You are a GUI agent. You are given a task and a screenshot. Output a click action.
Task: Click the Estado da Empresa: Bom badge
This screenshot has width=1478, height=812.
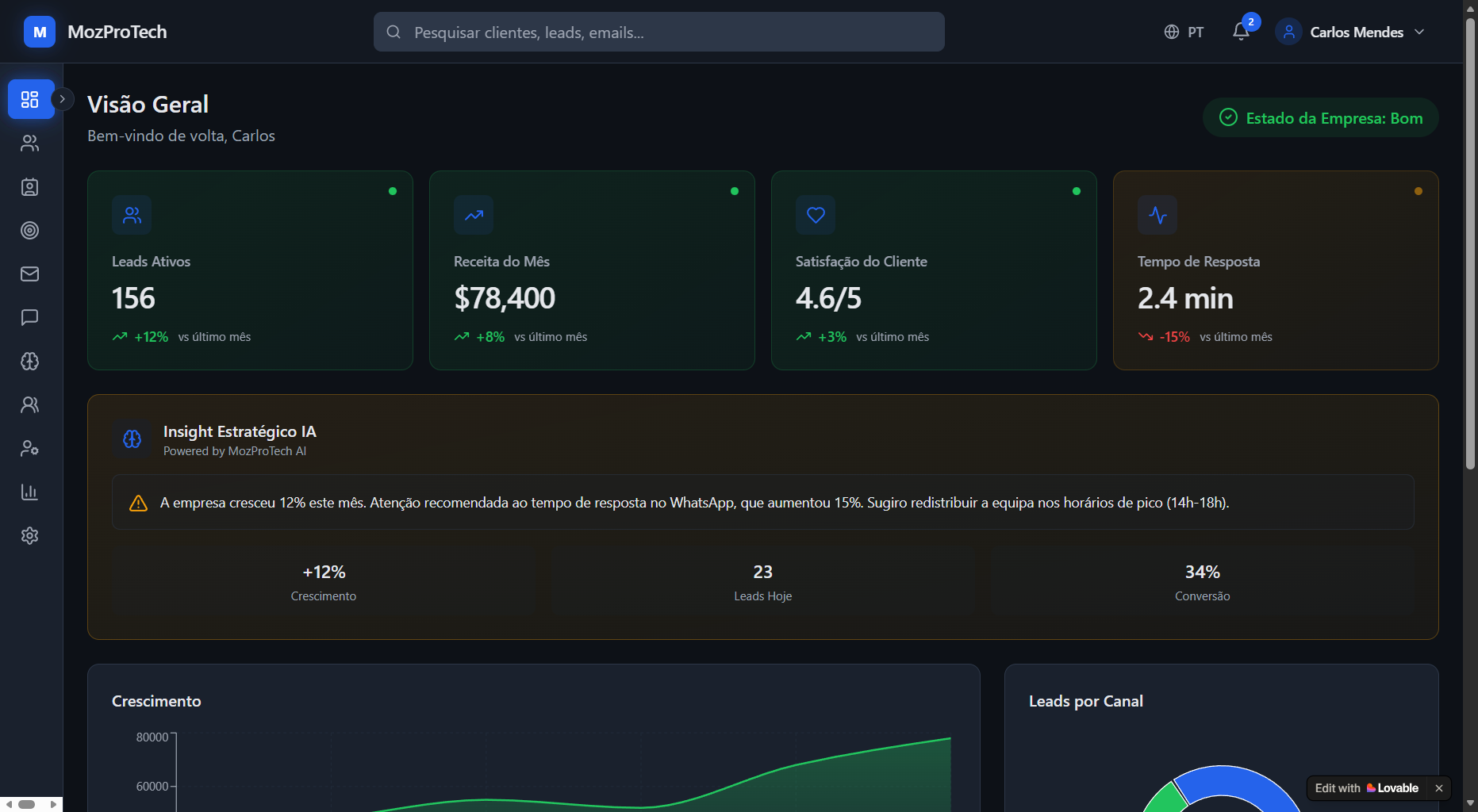tap(1319, 117)
